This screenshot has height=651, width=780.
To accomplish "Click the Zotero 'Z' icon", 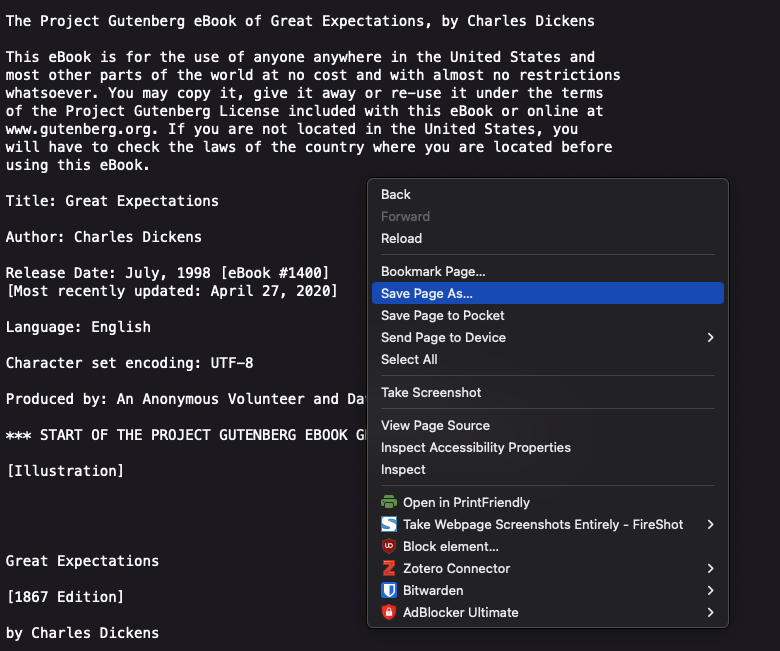I will click(389, 568).
